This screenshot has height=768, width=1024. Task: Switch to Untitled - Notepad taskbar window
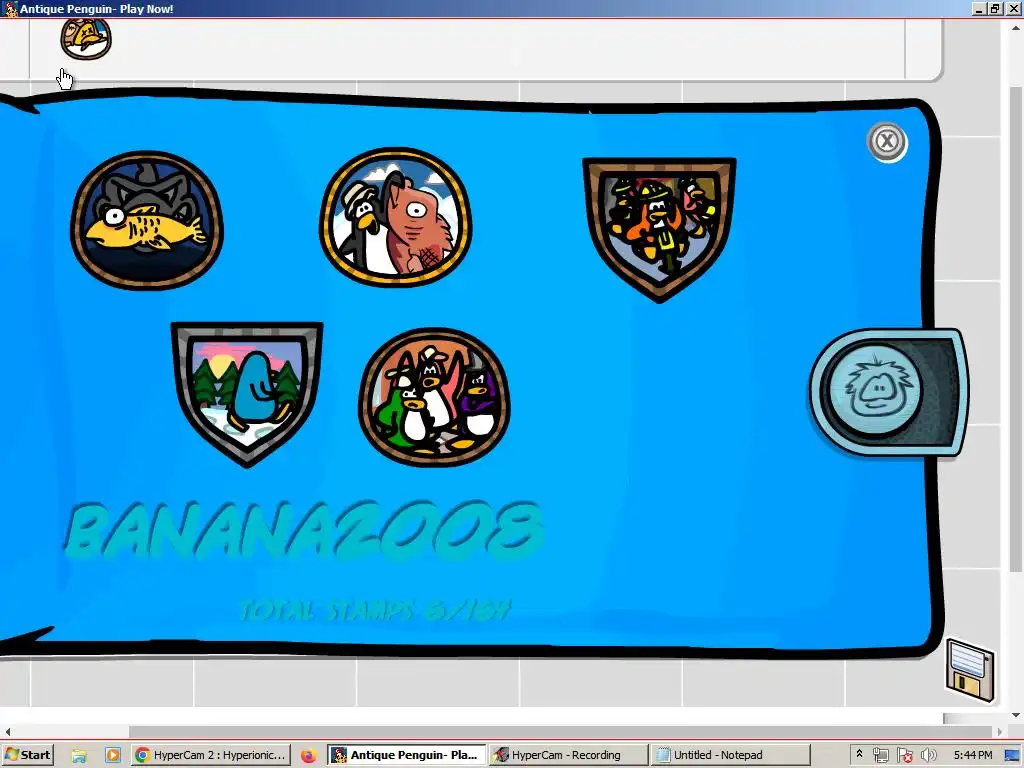tap(730, 755)
